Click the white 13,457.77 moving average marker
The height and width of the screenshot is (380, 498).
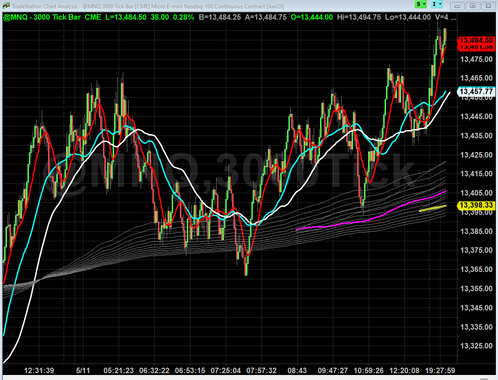point(476,91)
